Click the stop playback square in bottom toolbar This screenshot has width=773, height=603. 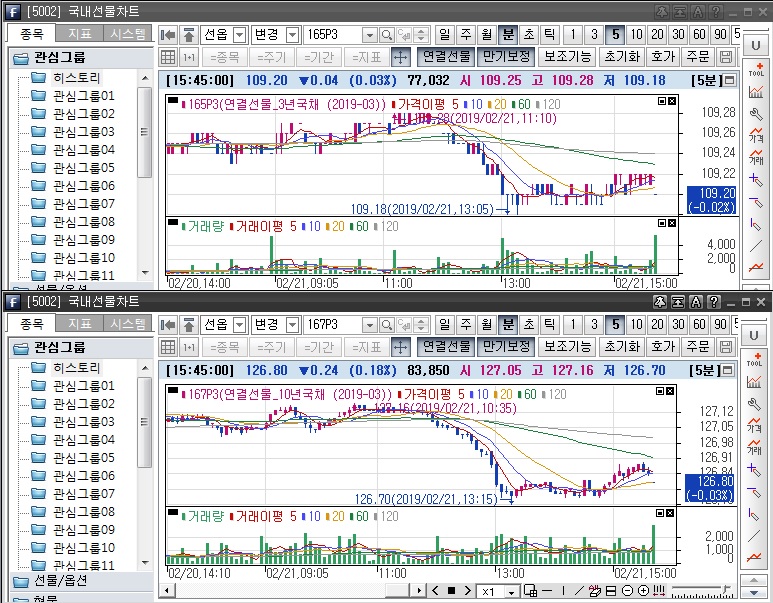click(x=451, y=591)
